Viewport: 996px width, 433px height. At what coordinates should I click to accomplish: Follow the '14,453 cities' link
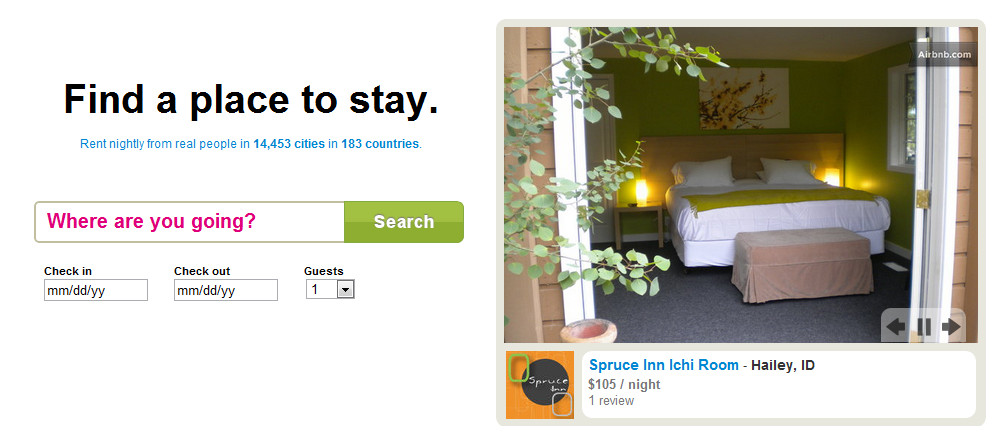(289, 144)
